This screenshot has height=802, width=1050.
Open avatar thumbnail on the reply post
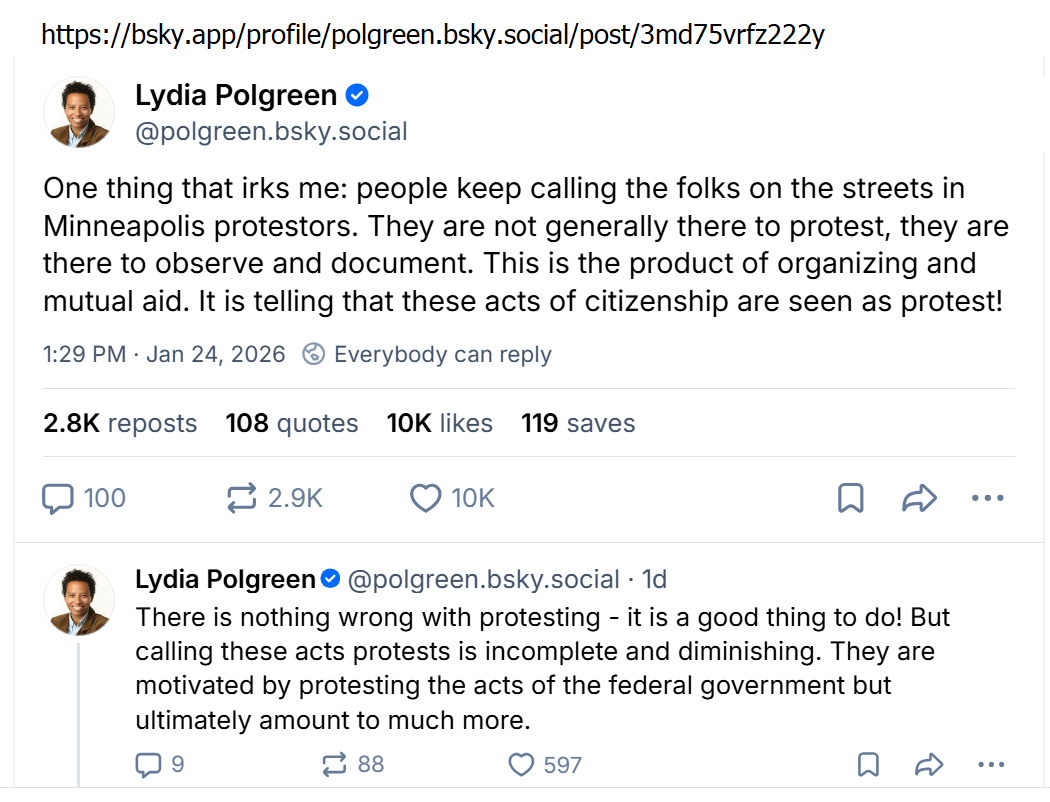pos(79,600)
